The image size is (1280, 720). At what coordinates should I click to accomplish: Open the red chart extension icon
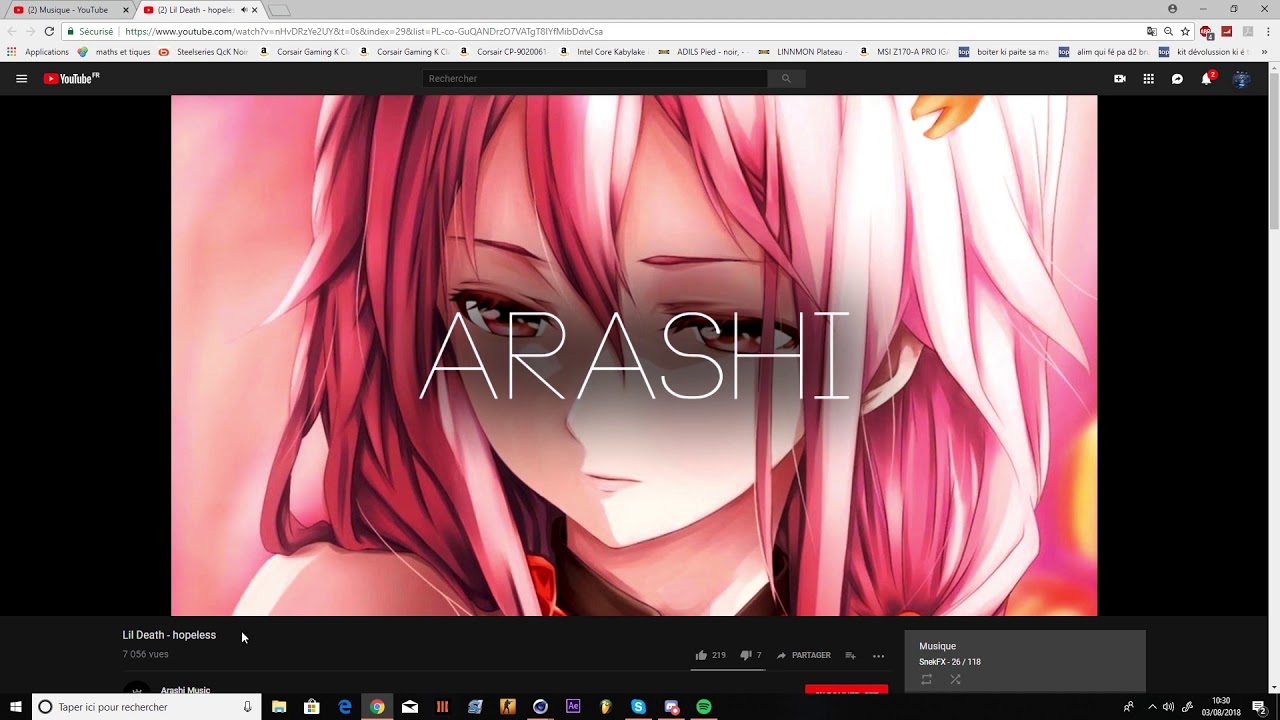coord(1227,31)
